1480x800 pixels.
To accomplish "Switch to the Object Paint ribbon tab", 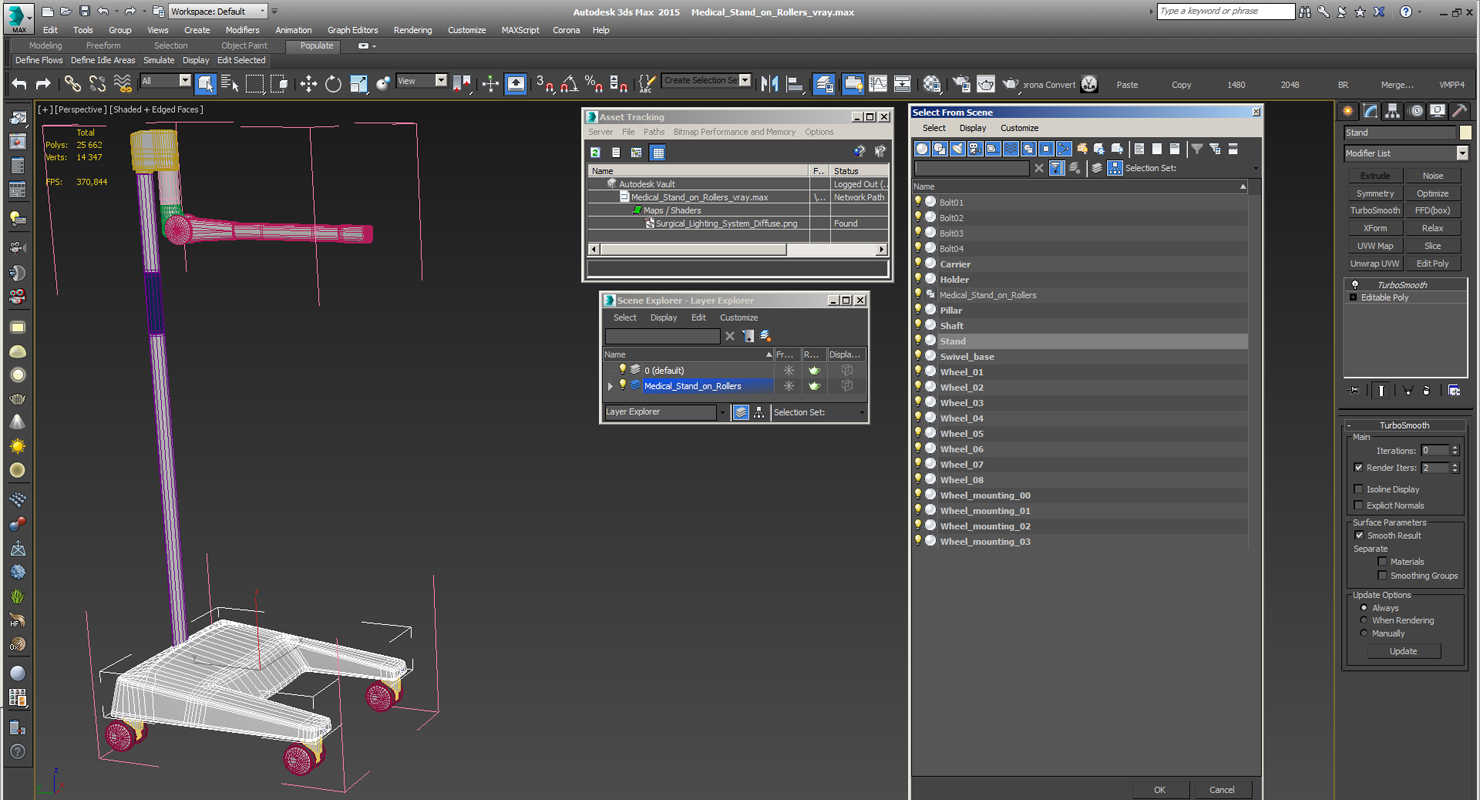I will [x=244, y=46].
